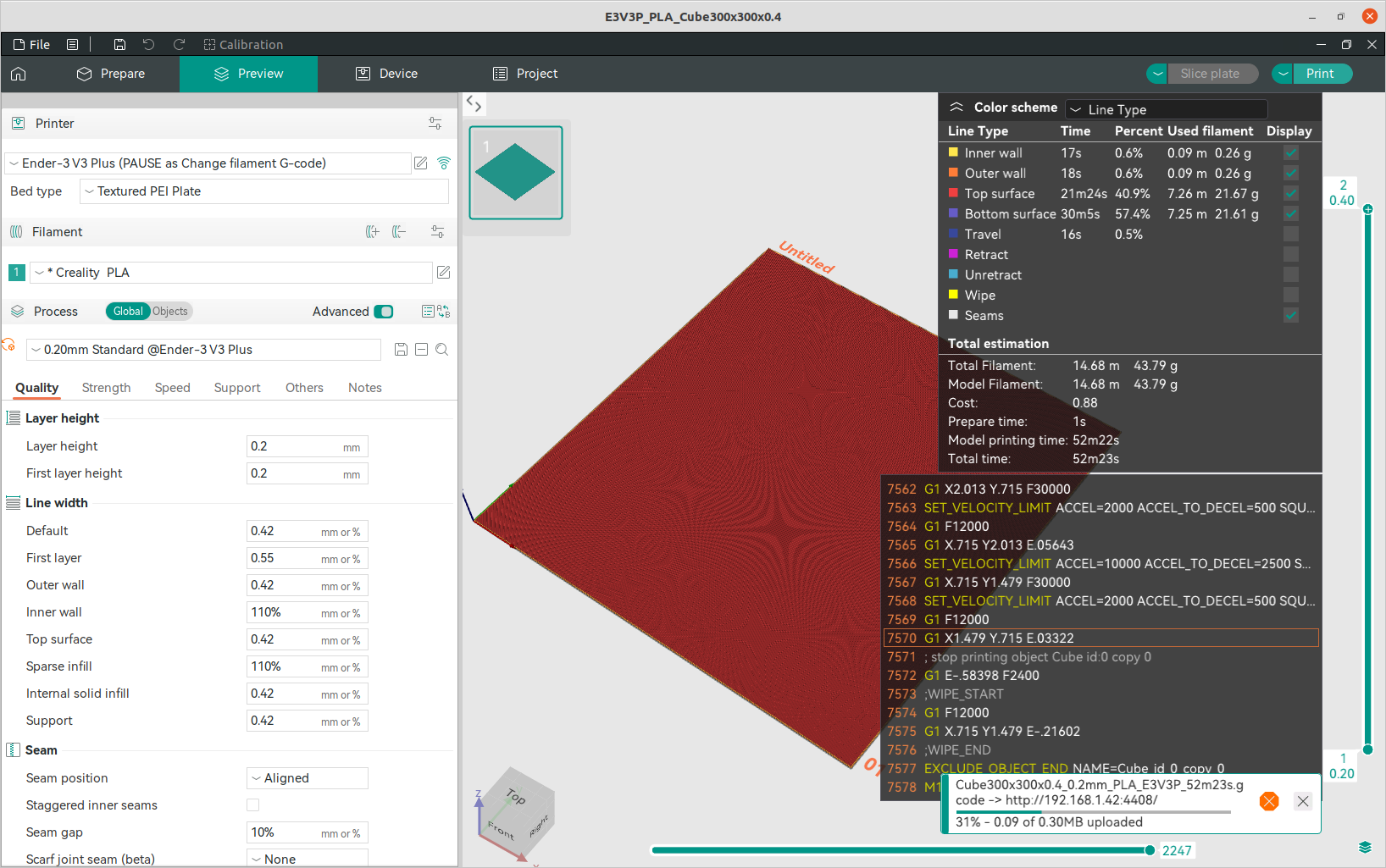The width and height of the screenshot is (1386, 868).
Task: Click the save project icon
Action: 119,44
